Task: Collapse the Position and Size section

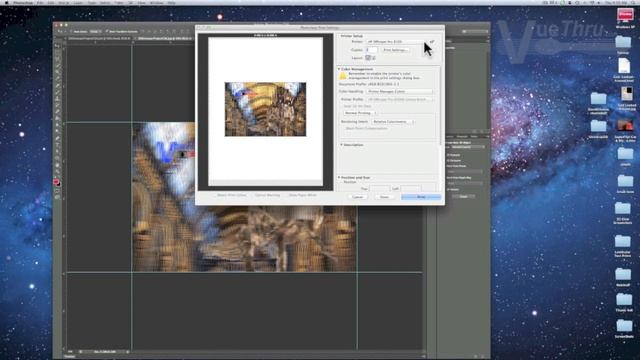Action: 339,178
